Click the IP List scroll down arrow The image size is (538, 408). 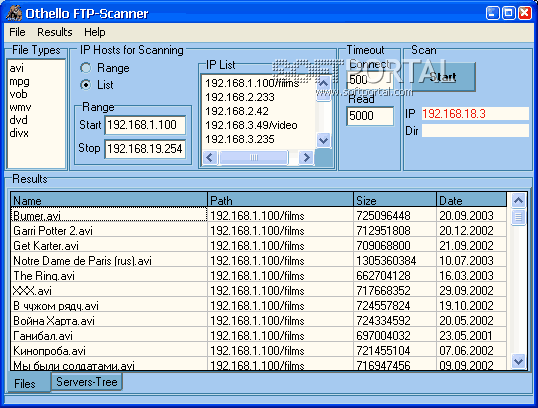click(323, 140)
